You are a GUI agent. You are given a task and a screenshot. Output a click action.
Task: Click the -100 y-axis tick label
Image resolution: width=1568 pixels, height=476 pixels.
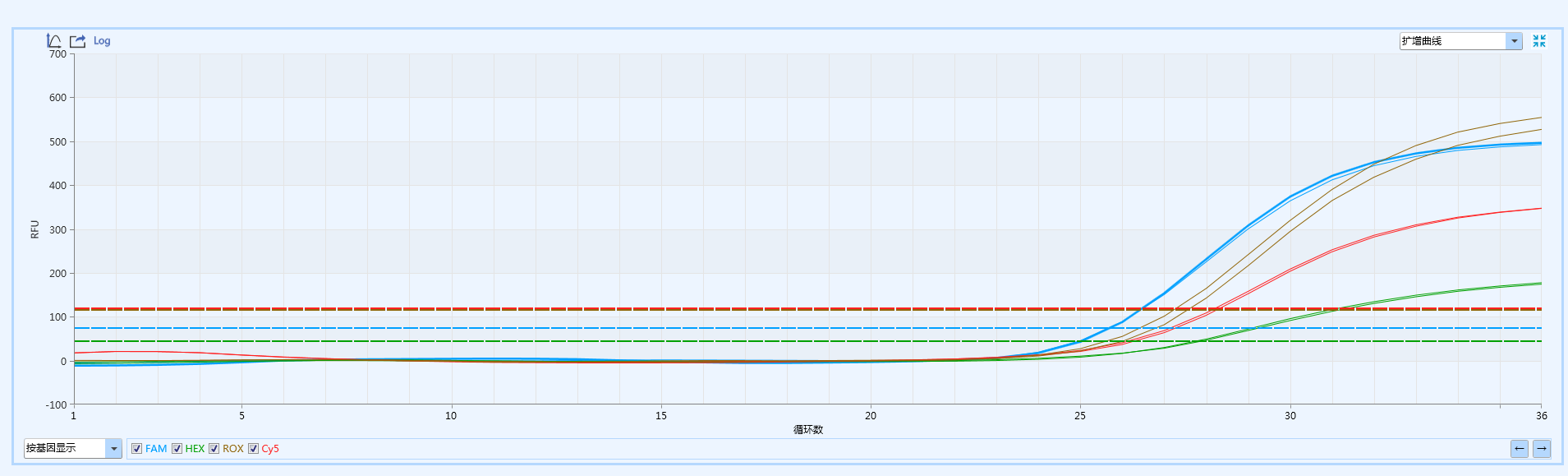click(x=56, y=404)
